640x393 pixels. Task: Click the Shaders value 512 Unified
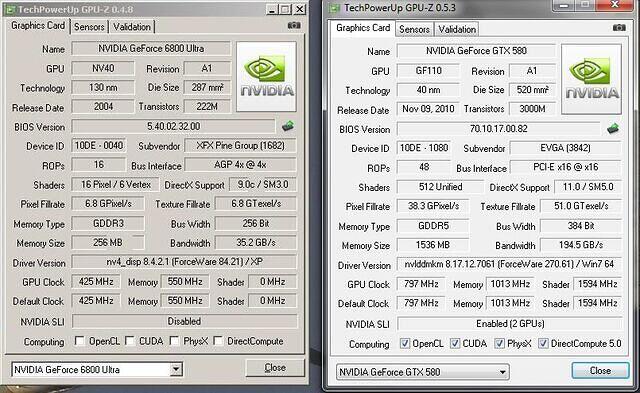pyautogui.click(x=440, y=187)
